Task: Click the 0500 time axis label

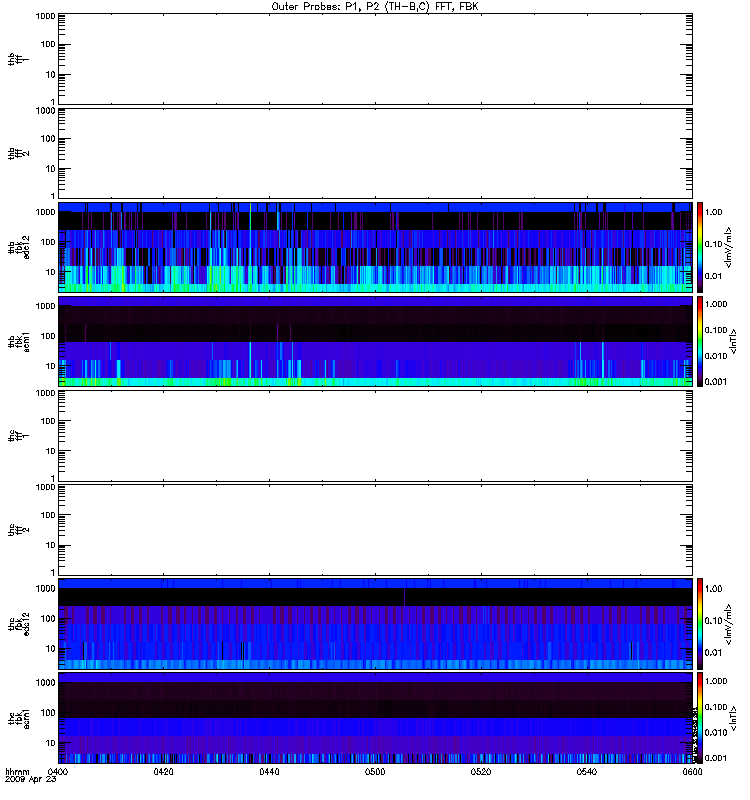Action: [x=375, y=772]
